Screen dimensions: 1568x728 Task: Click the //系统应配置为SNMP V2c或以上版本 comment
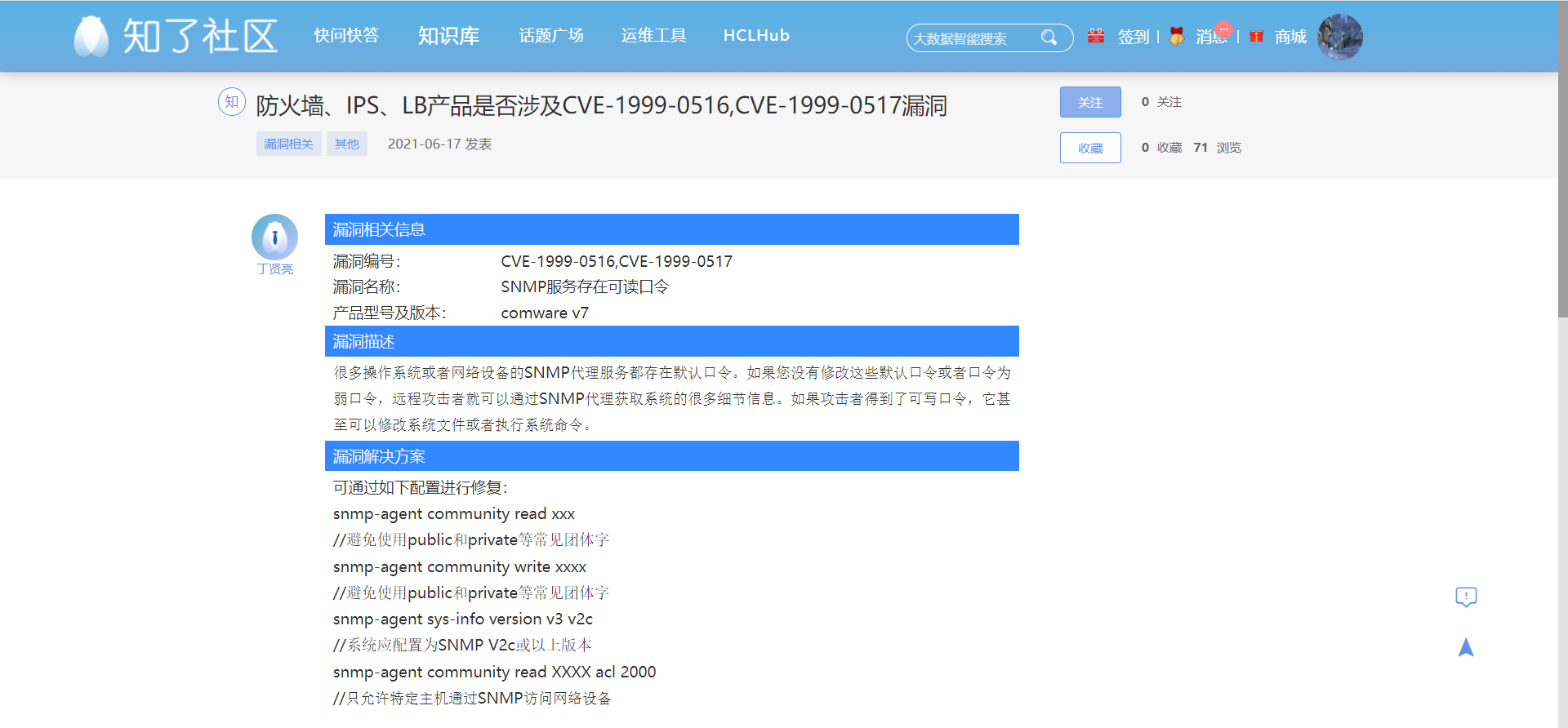(x=462, y=645)
